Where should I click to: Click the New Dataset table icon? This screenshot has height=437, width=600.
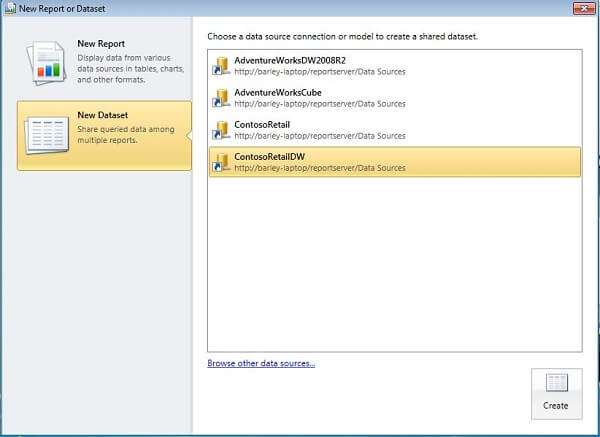tap(47, 135)
